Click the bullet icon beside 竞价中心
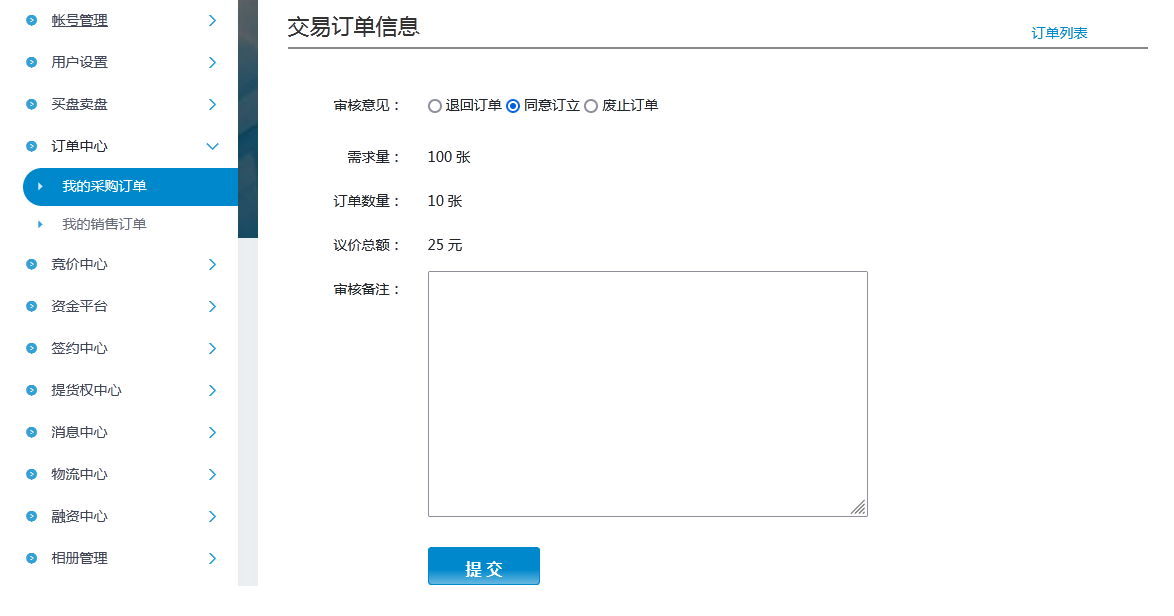 click(x=32, y=264)
